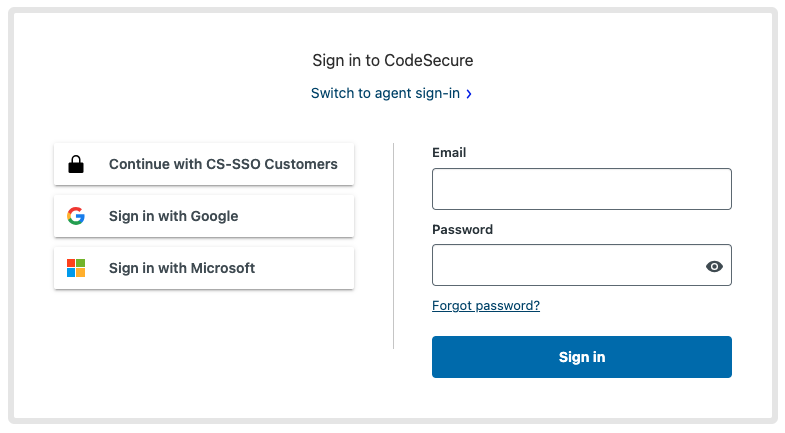Click the vertical divider between sign-in options
The height and width of the screenshot is (433, 785).
(x=394, y=246)
